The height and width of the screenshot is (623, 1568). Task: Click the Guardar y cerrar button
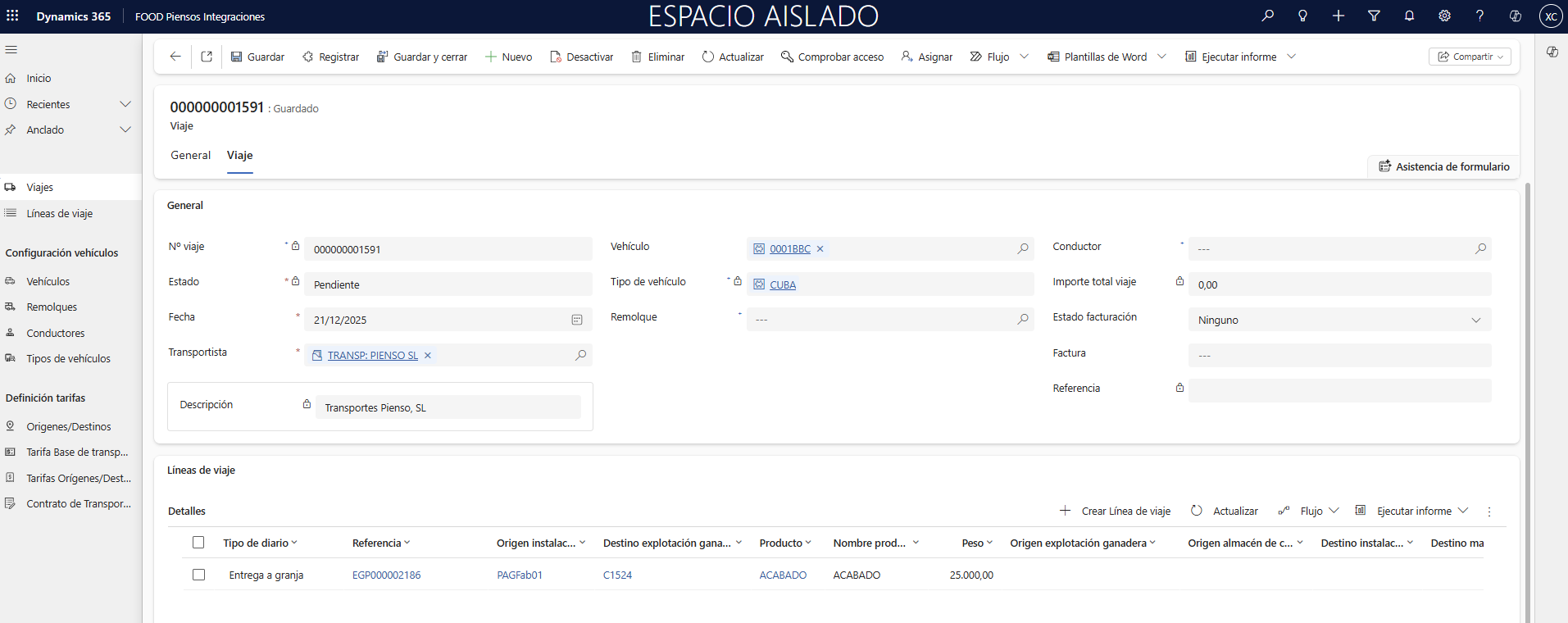(x=422, y=57)
